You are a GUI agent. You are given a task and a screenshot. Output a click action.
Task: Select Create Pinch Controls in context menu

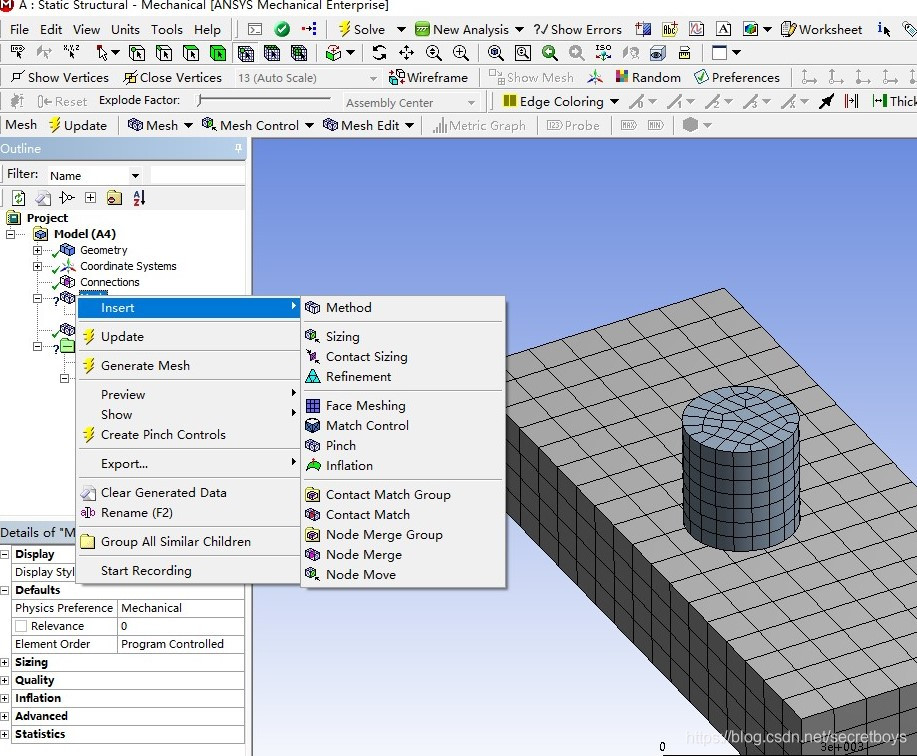coord(188,434)
